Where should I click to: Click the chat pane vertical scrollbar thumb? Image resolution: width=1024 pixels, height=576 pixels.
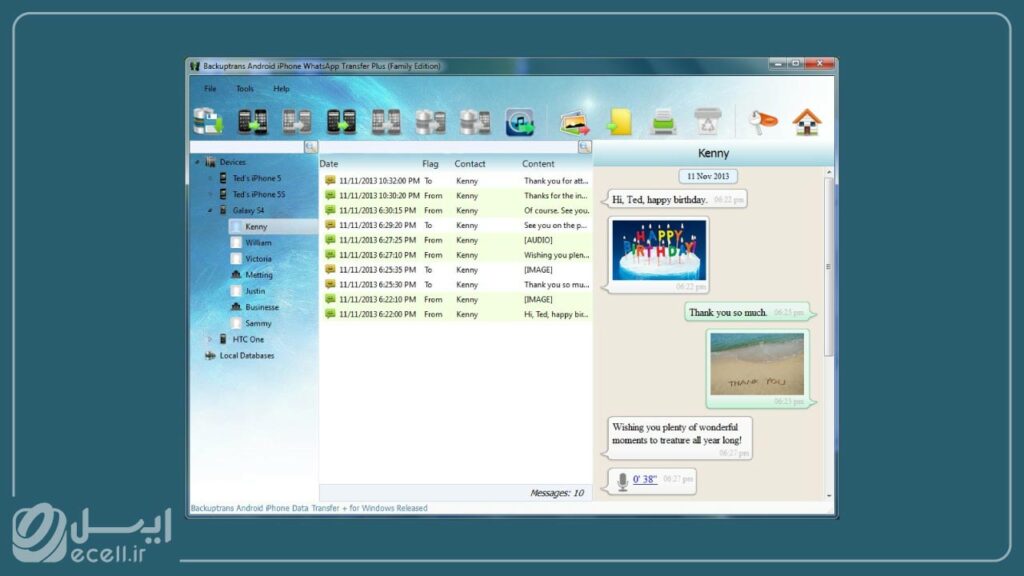pos(829,266)
